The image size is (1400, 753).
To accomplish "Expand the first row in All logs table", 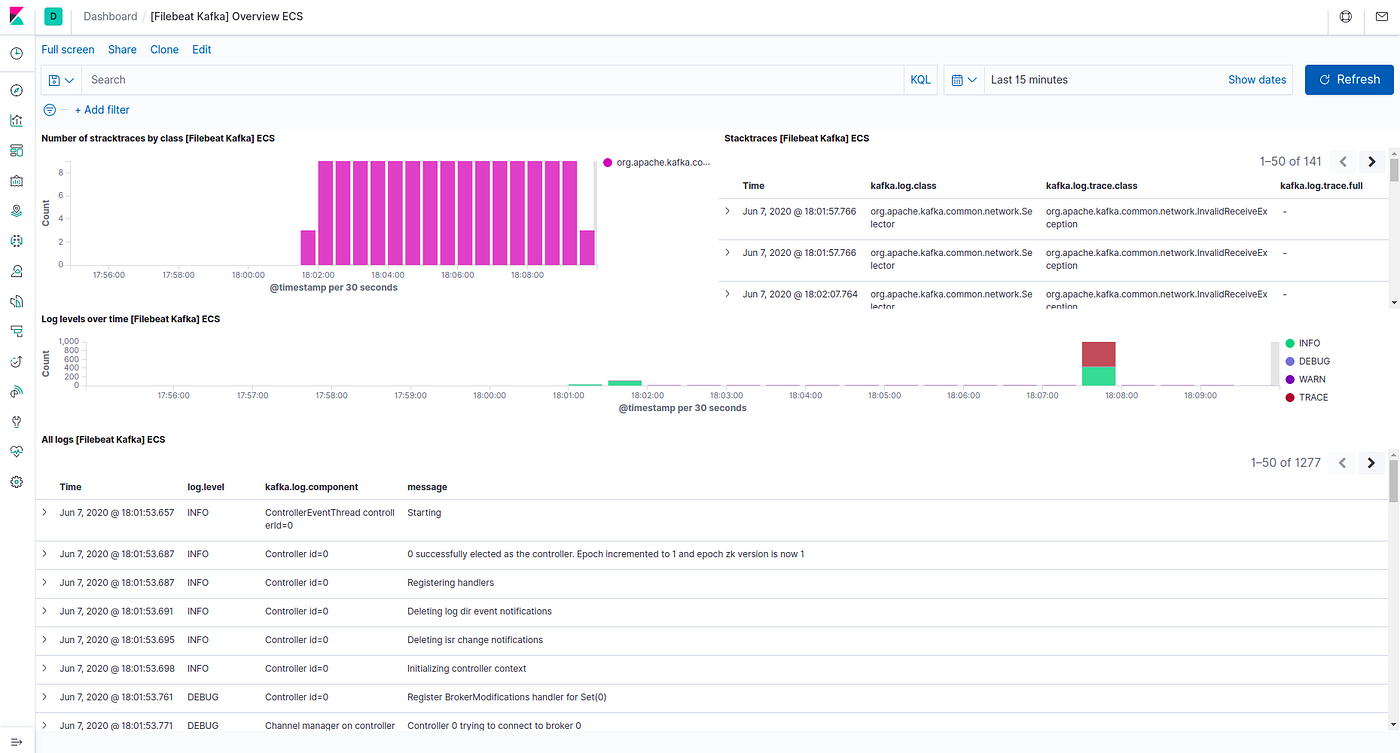I will click(43, 512).
